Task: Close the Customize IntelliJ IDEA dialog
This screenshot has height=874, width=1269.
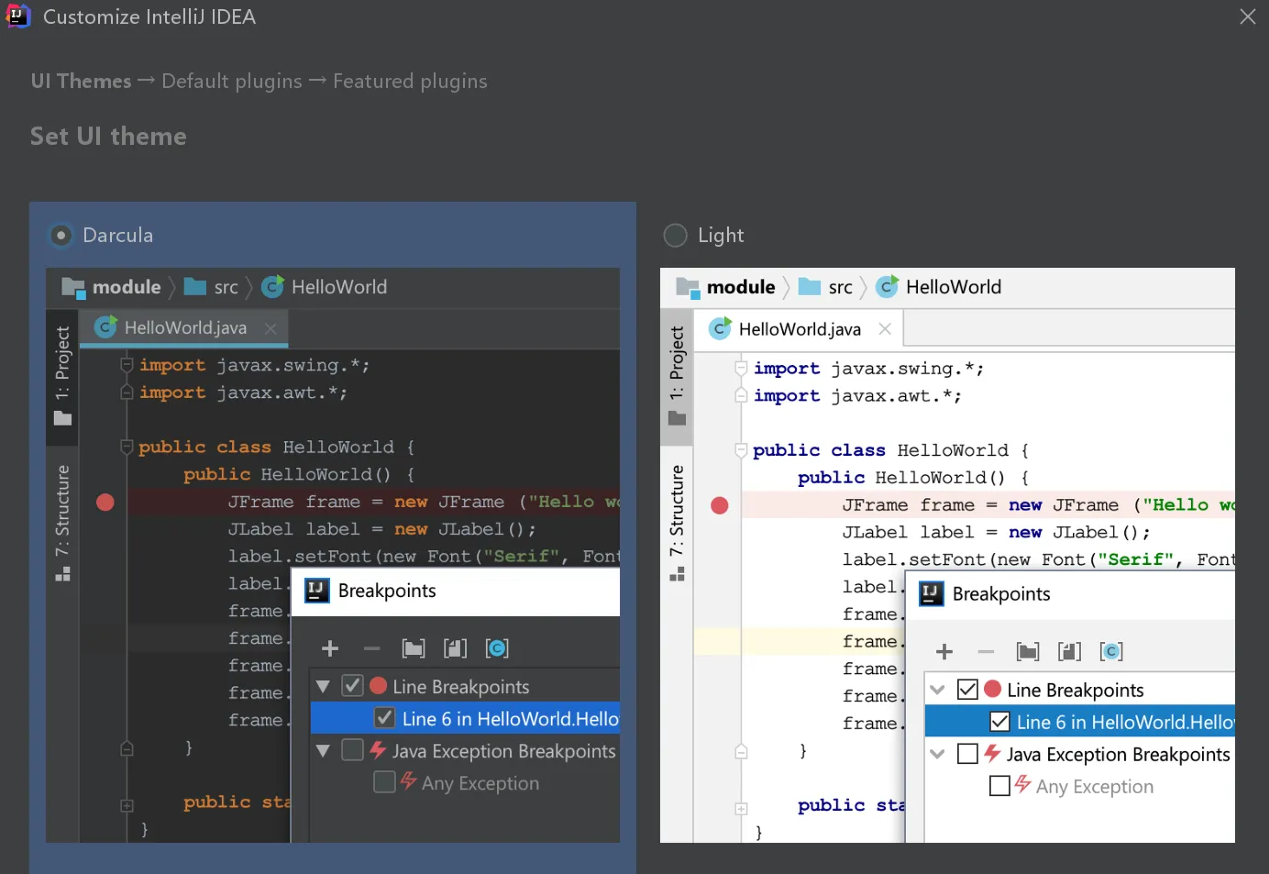Action: tap(1247, 17)
